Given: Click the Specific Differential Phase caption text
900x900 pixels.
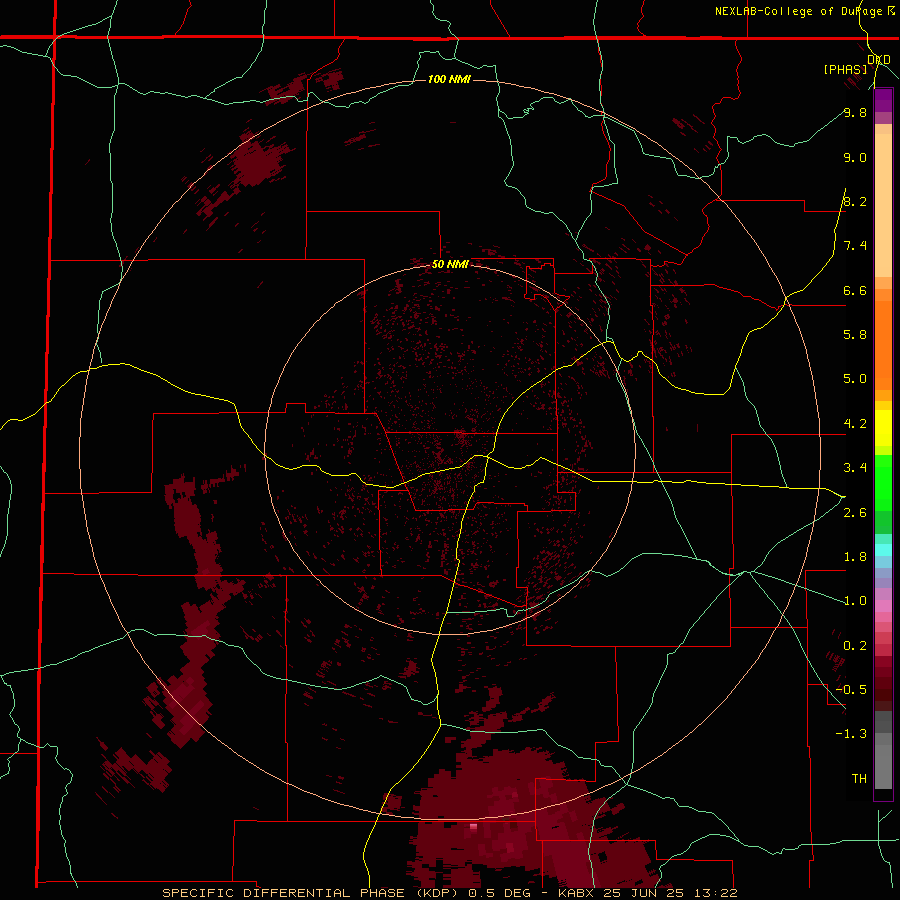Looking at the screenshot, I should tap(449, 893).
